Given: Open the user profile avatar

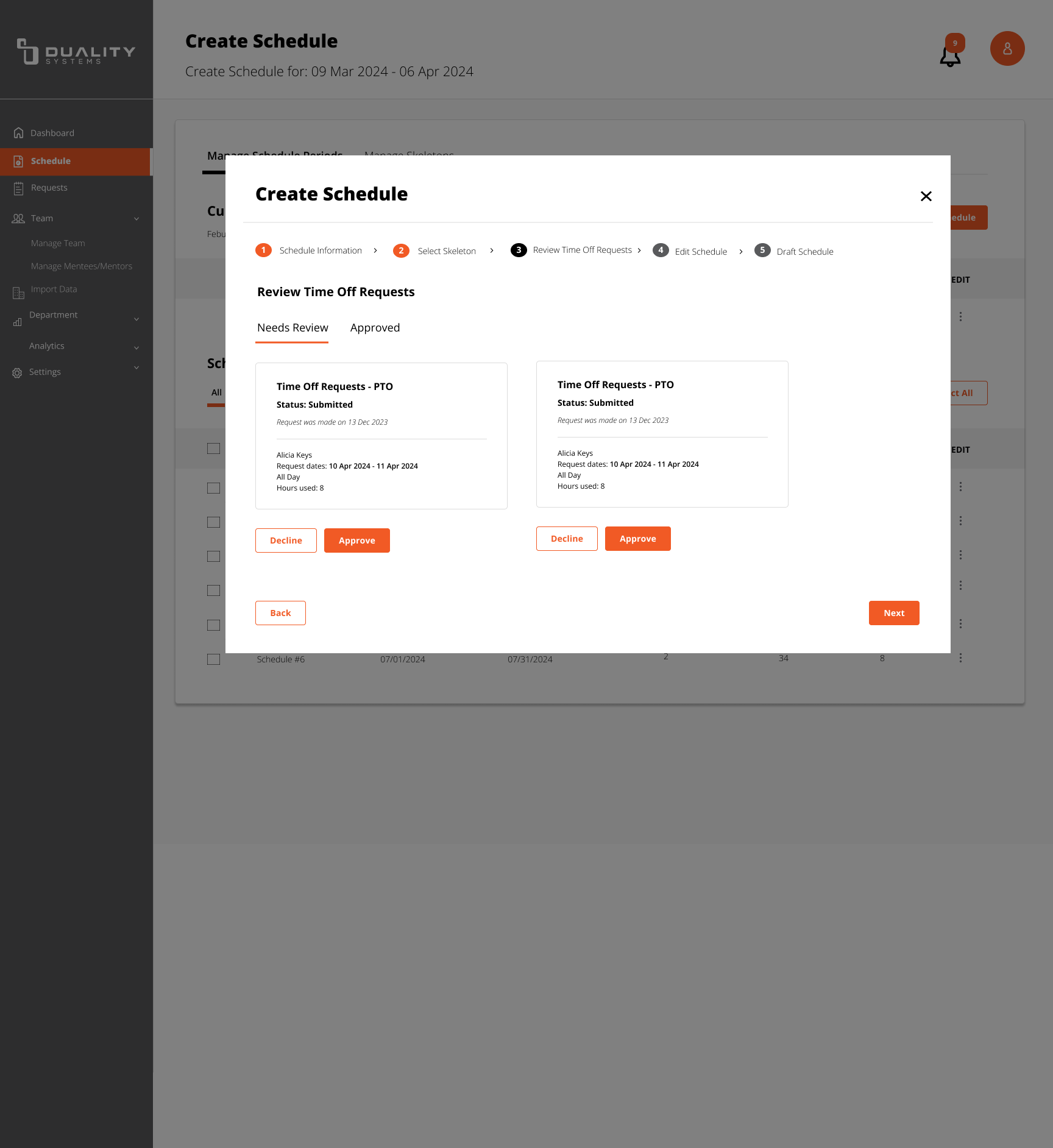Looking at the screenshot, I should (x=1007, y=49).
